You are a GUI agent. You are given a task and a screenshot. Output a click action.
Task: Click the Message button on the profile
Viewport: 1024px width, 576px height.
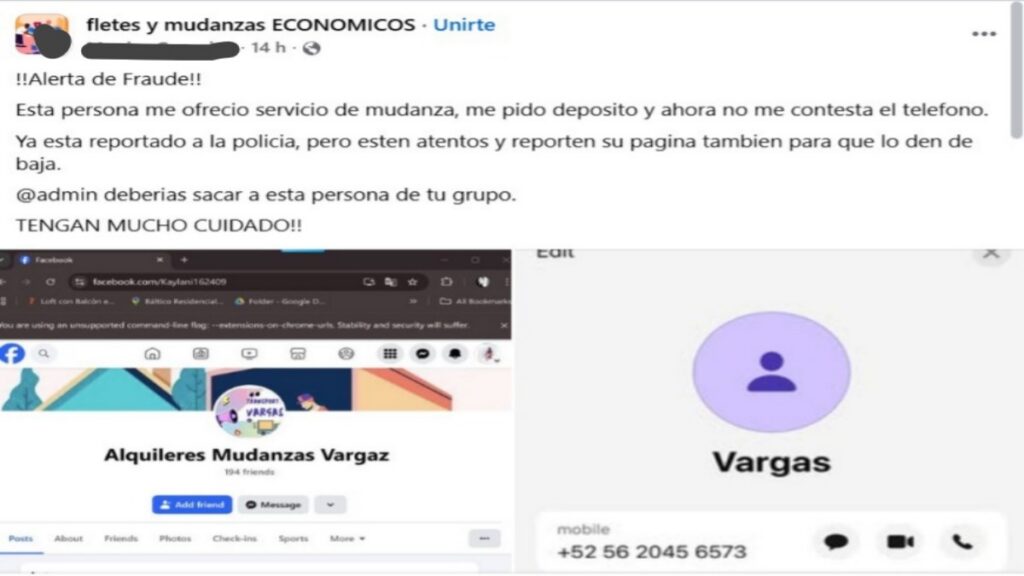tap(273, 505)
